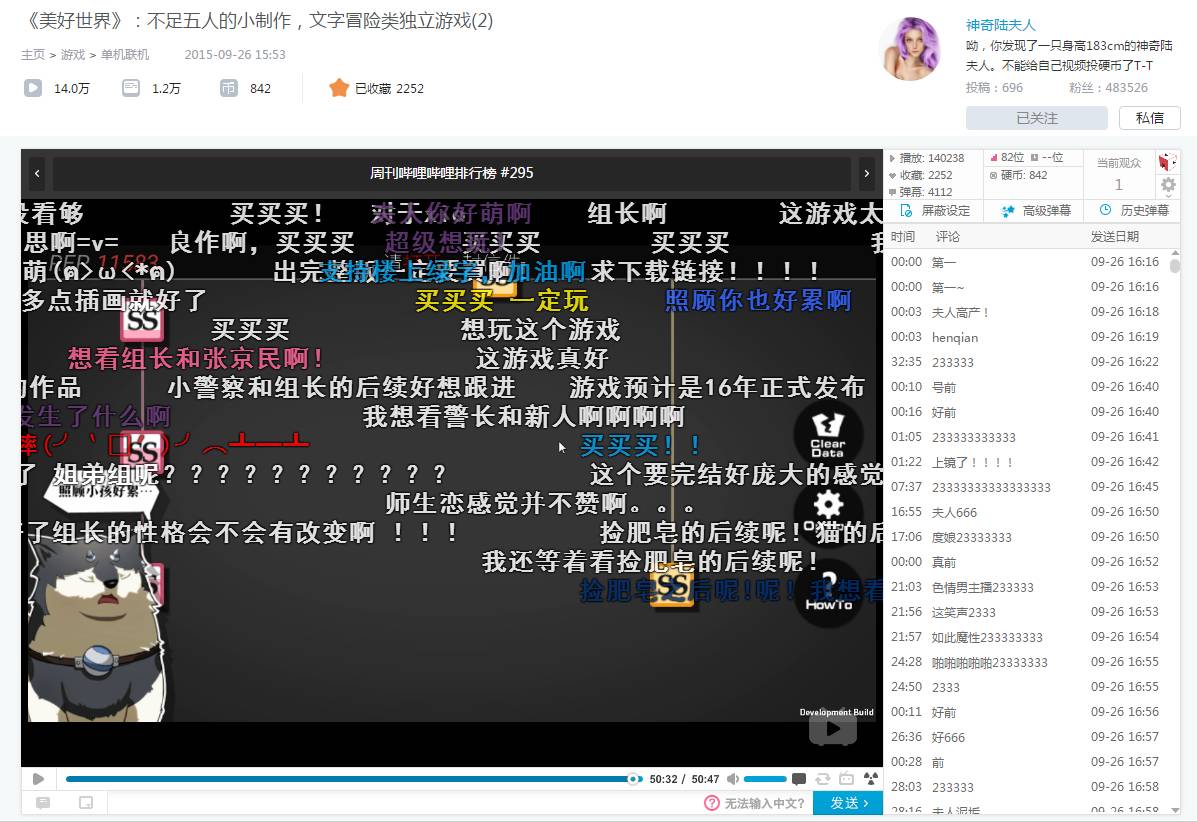Open the 游戏 breadcrumb category

[71, 55]
